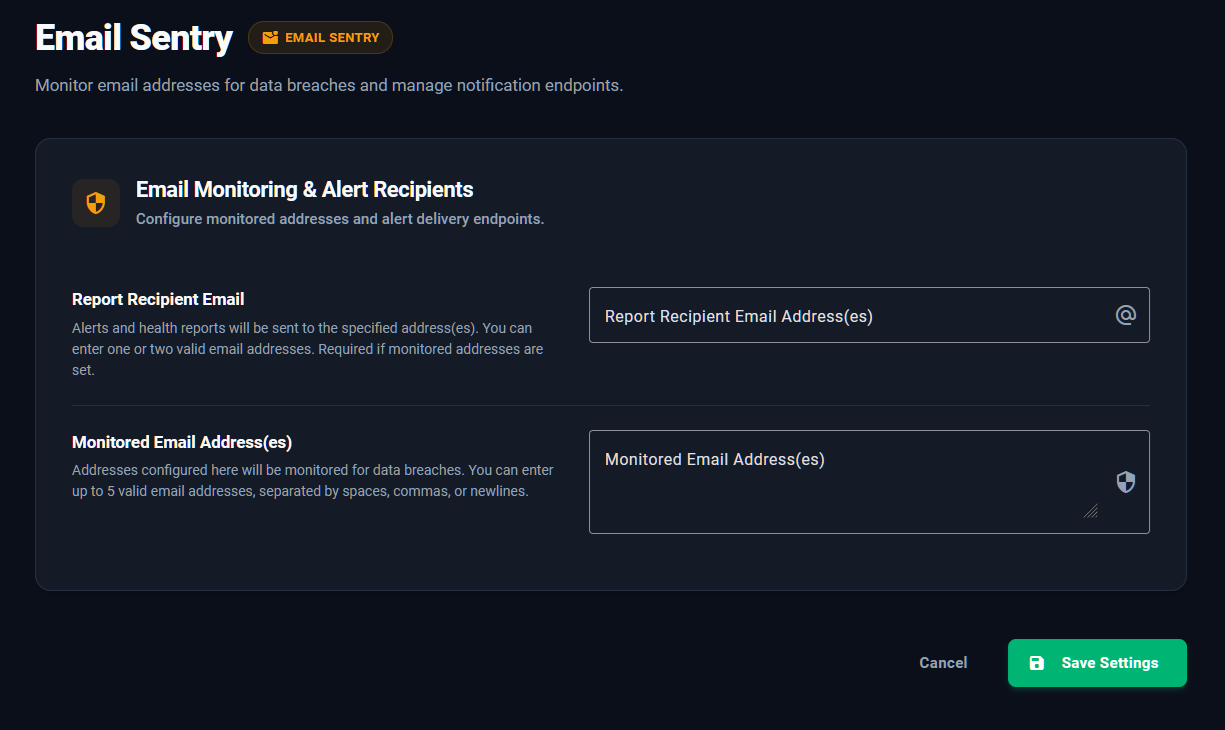
Task: Click the Cancel button
Action: point(943,663)
